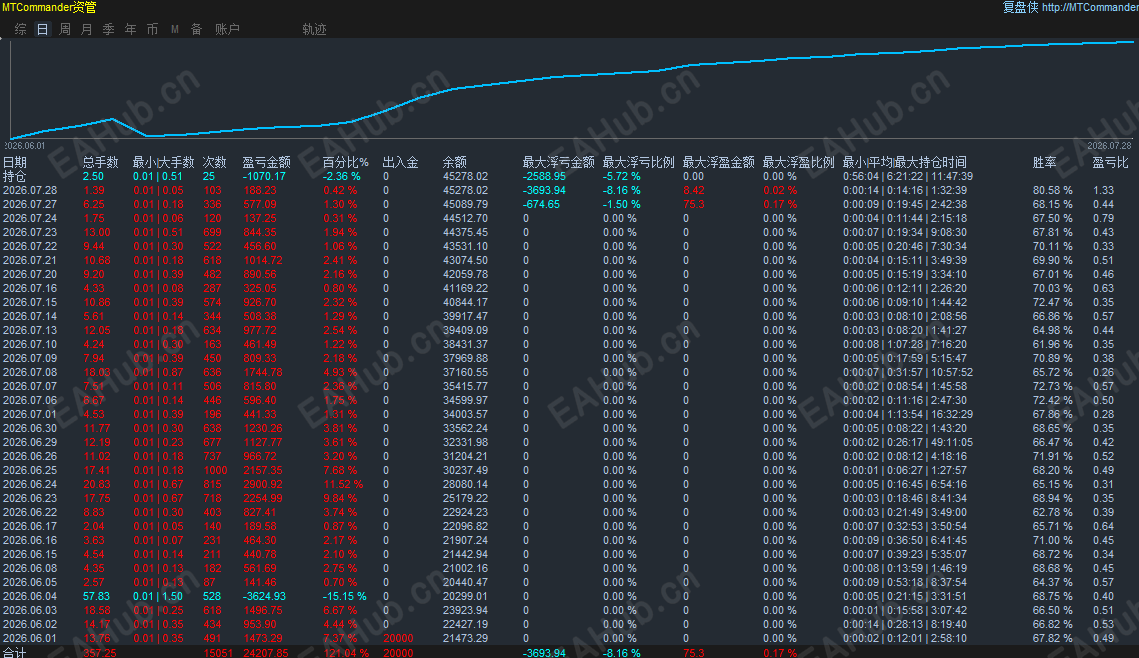Click the 最大浮亏比例 column header
Image resolution: width=1139 pixels, height=658 pixels.
coord(639,162)
